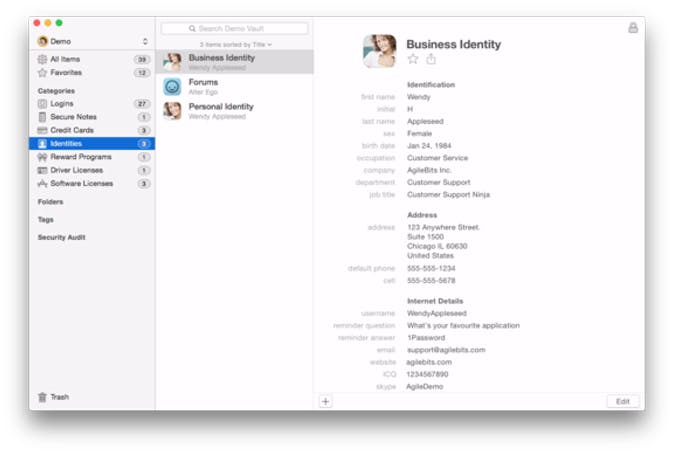Click the Demo vault avatar icon
Screen dimensions: 674x454
click(42, 41)
